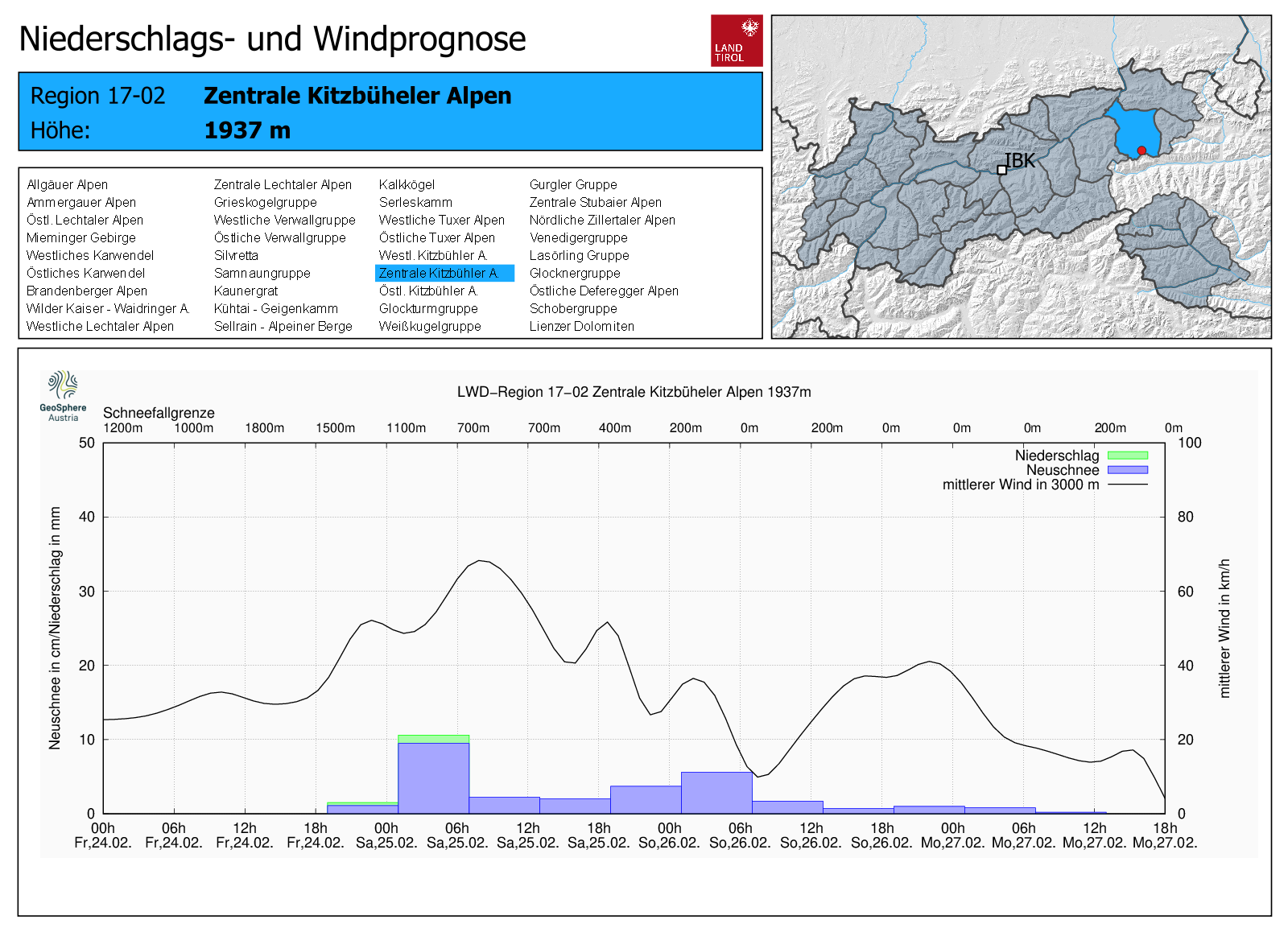Click the Region 17-02 label
The image size is (1288, 928).
tap(97, 96)
